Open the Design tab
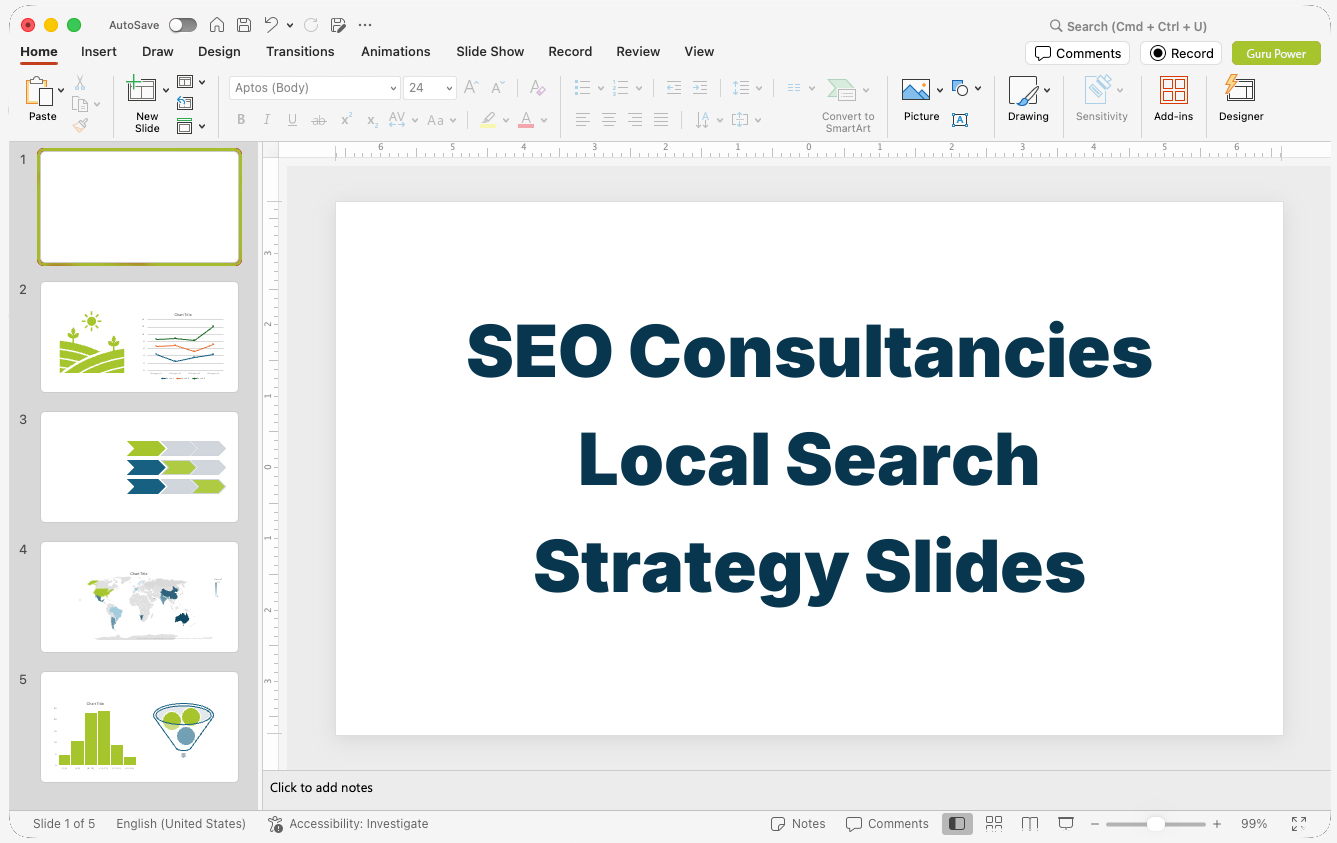The image size is (1337, 843). click(219, 52)
